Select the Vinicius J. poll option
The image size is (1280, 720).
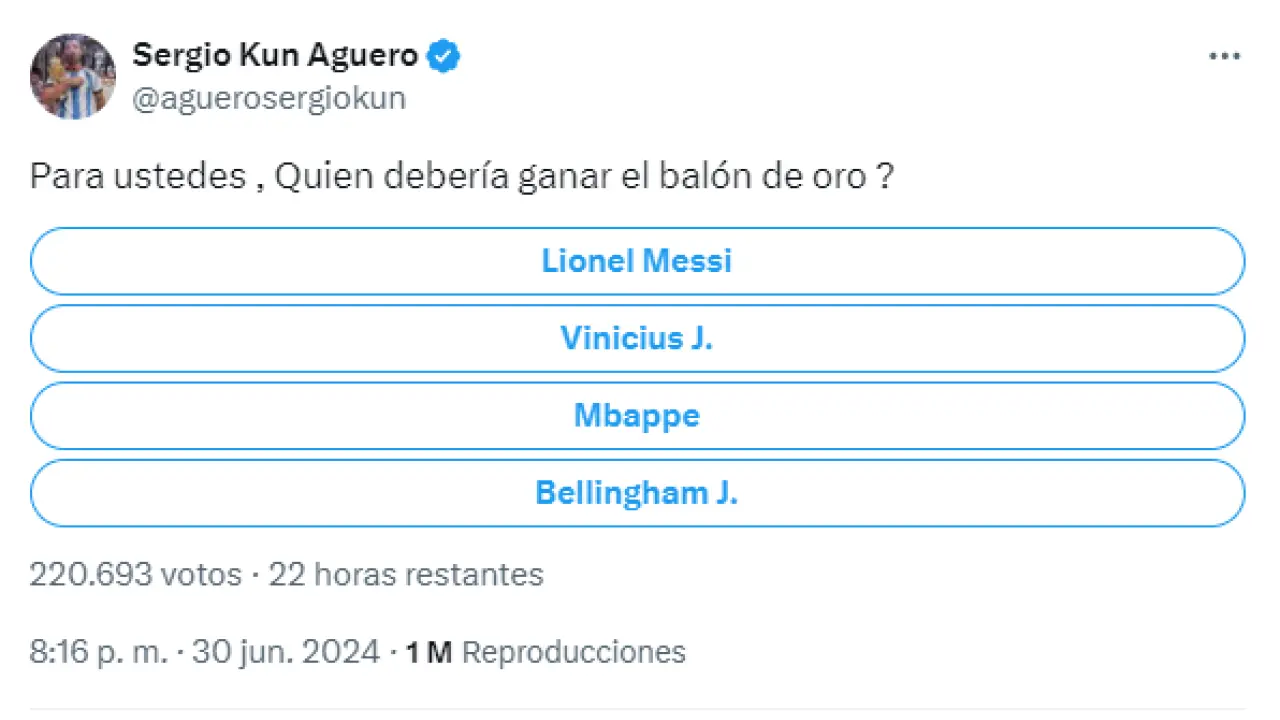click(x=637, y=338)
